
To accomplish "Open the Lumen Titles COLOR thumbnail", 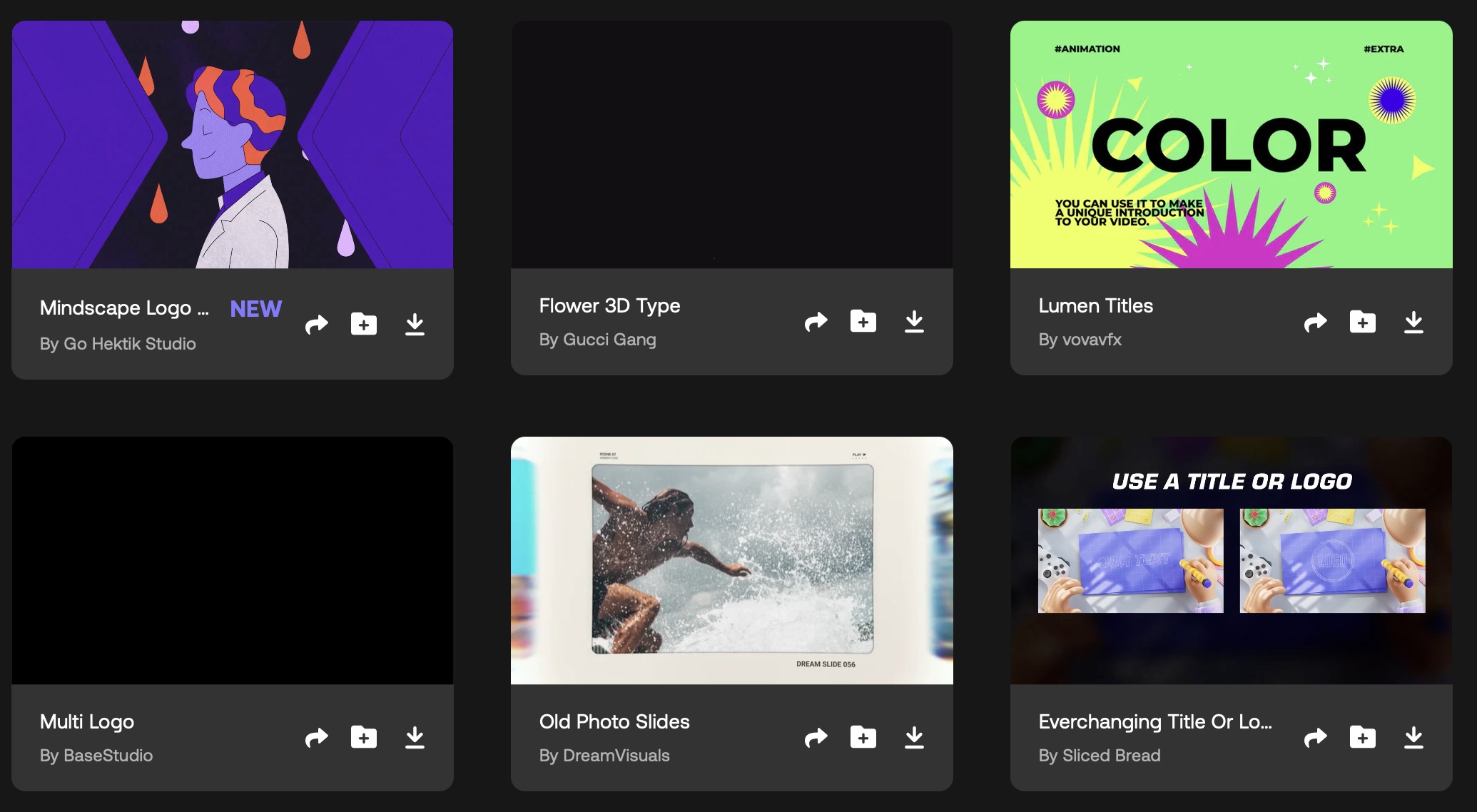I will (1231, 145).
